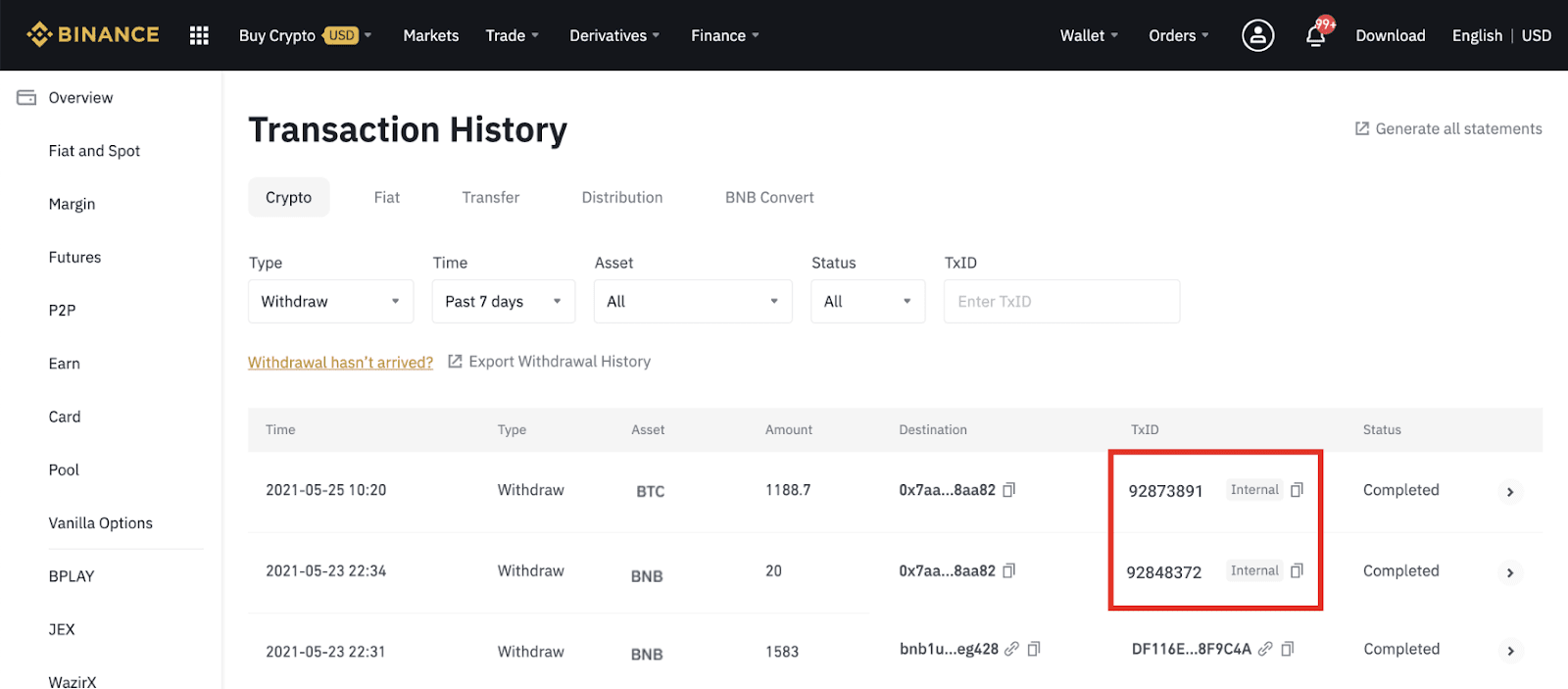This screenshot has height=689, width=1568.
Task: Click Generate all statements link
Action: 1458,128
